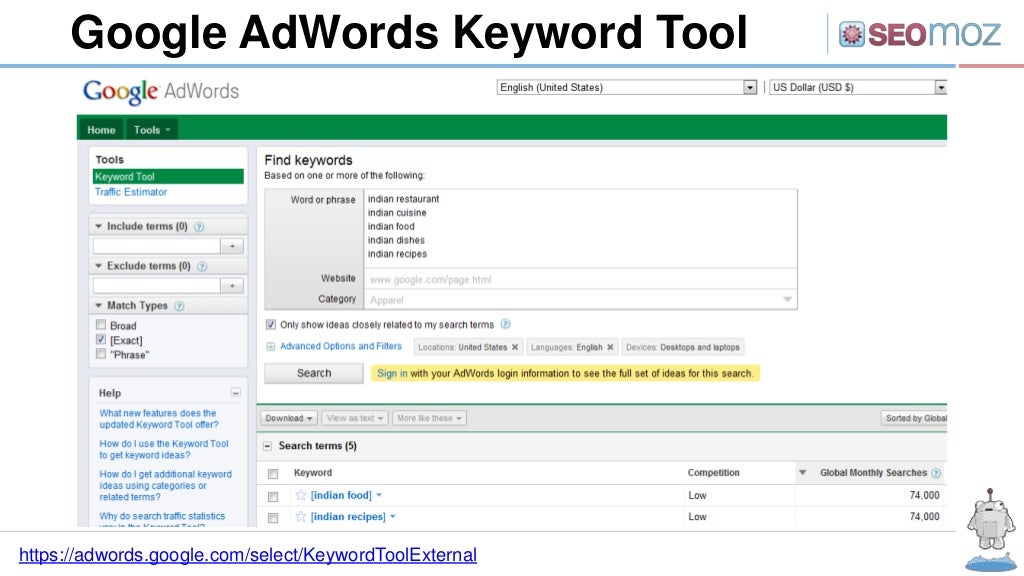Open [indian food] keyword options arrow

point(379,496)
